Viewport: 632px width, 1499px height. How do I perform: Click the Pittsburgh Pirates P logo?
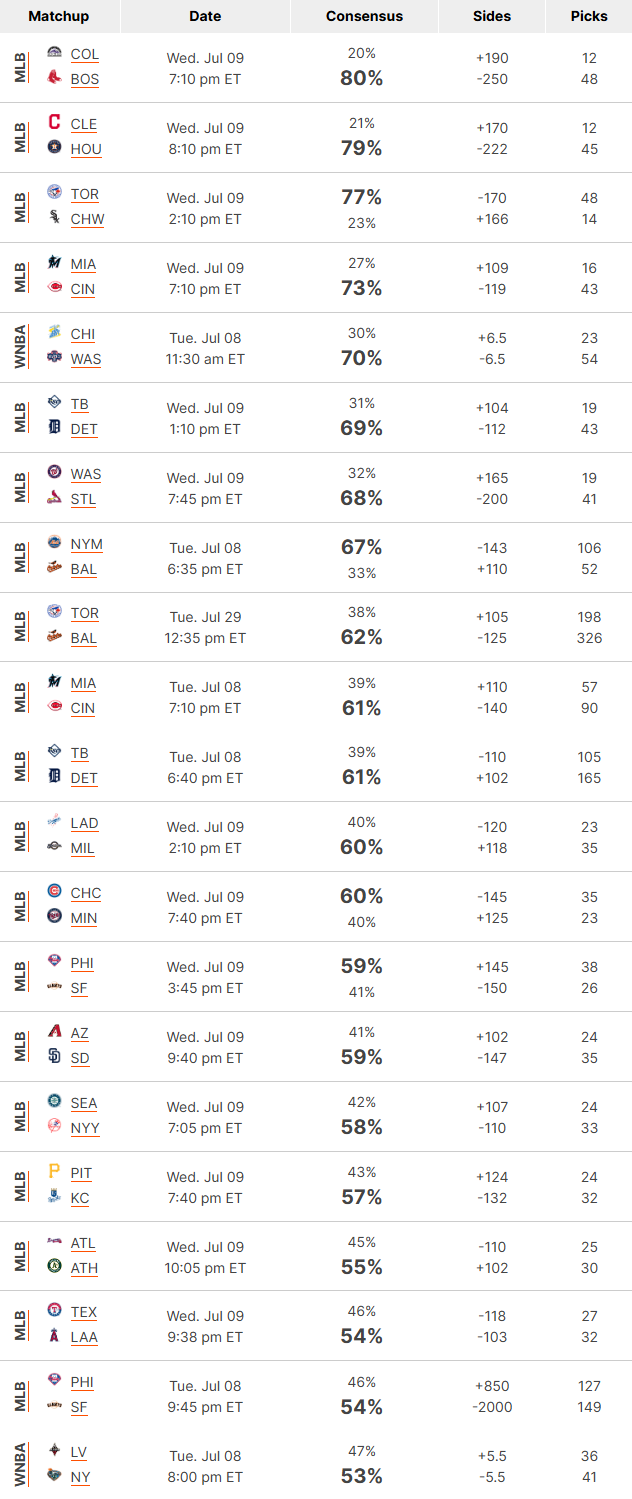(x=54, y=1172)
